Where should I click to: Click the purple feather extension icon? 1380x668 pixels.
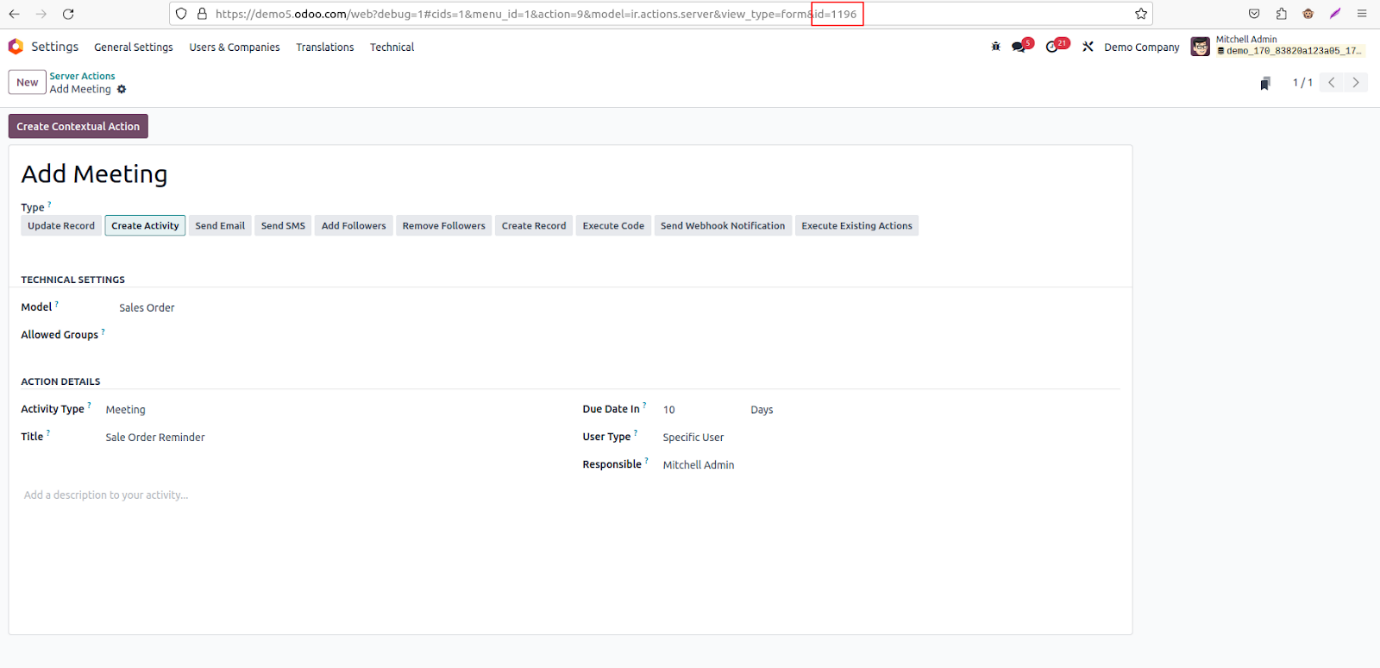tap(1335, 14)
